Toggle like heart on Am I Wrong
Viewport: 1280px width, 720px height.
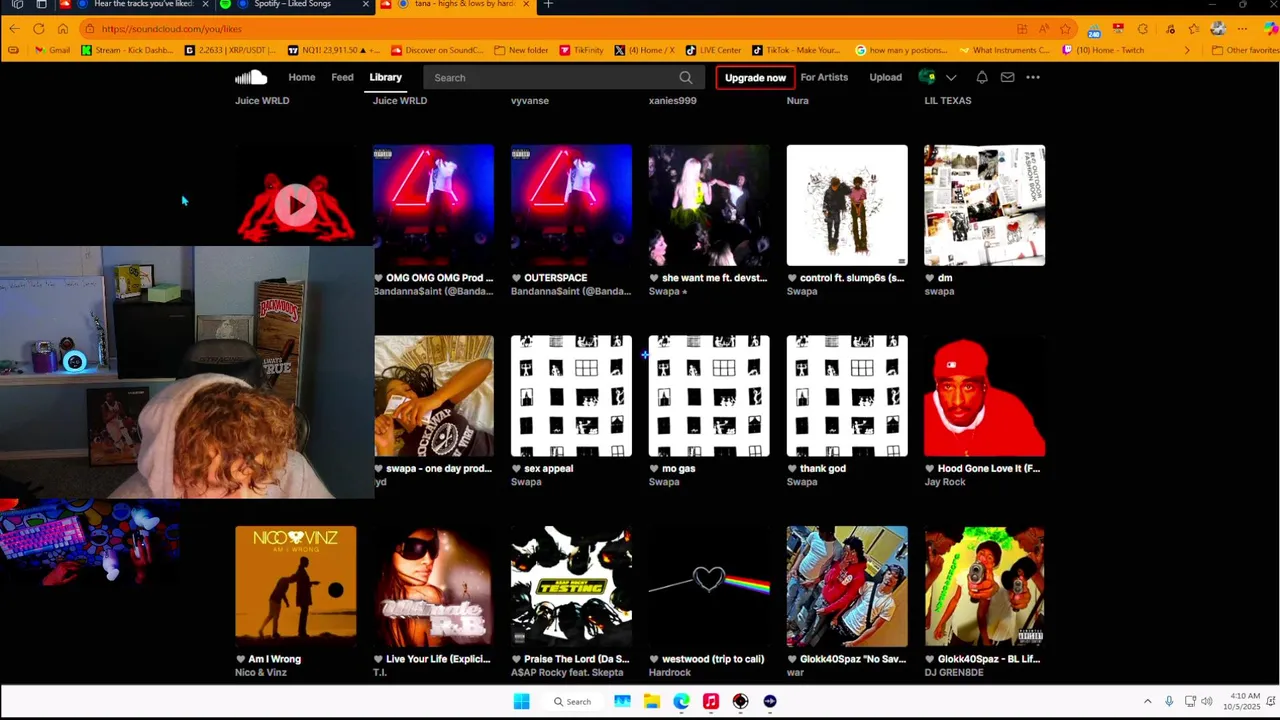(x=241, y=659)
